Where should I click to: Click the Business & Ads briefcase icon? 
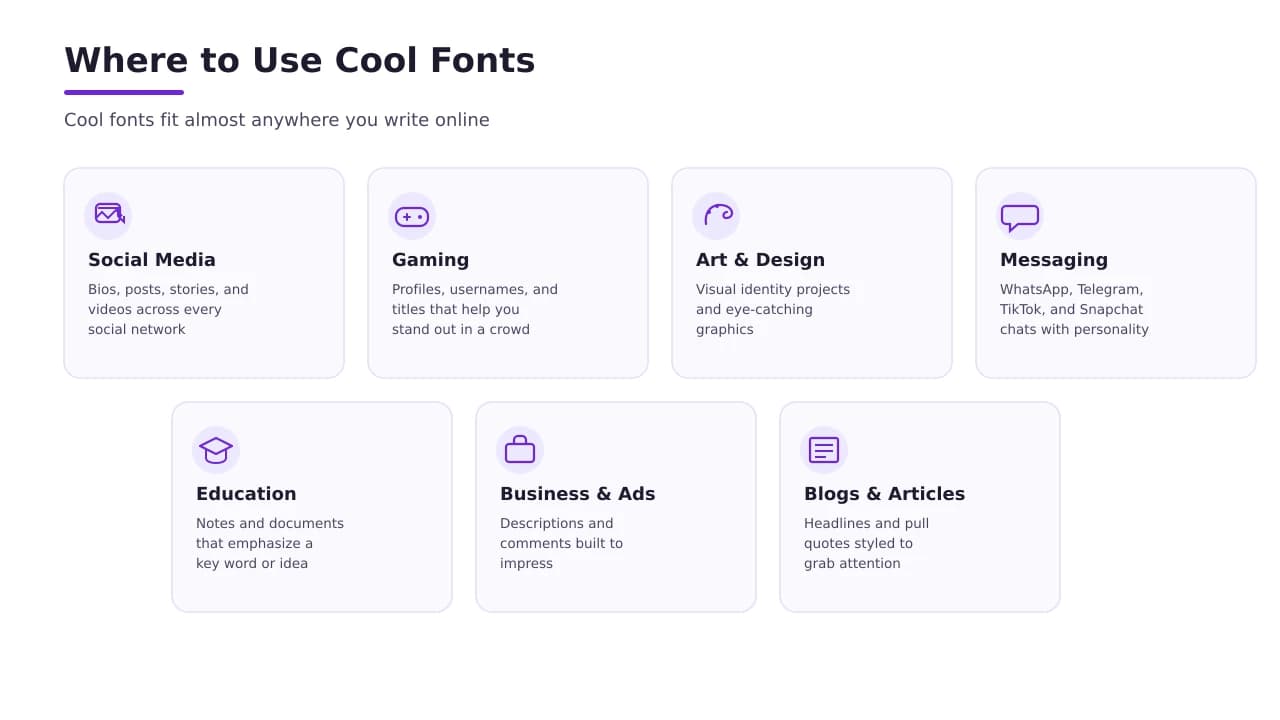coord(520,449)
